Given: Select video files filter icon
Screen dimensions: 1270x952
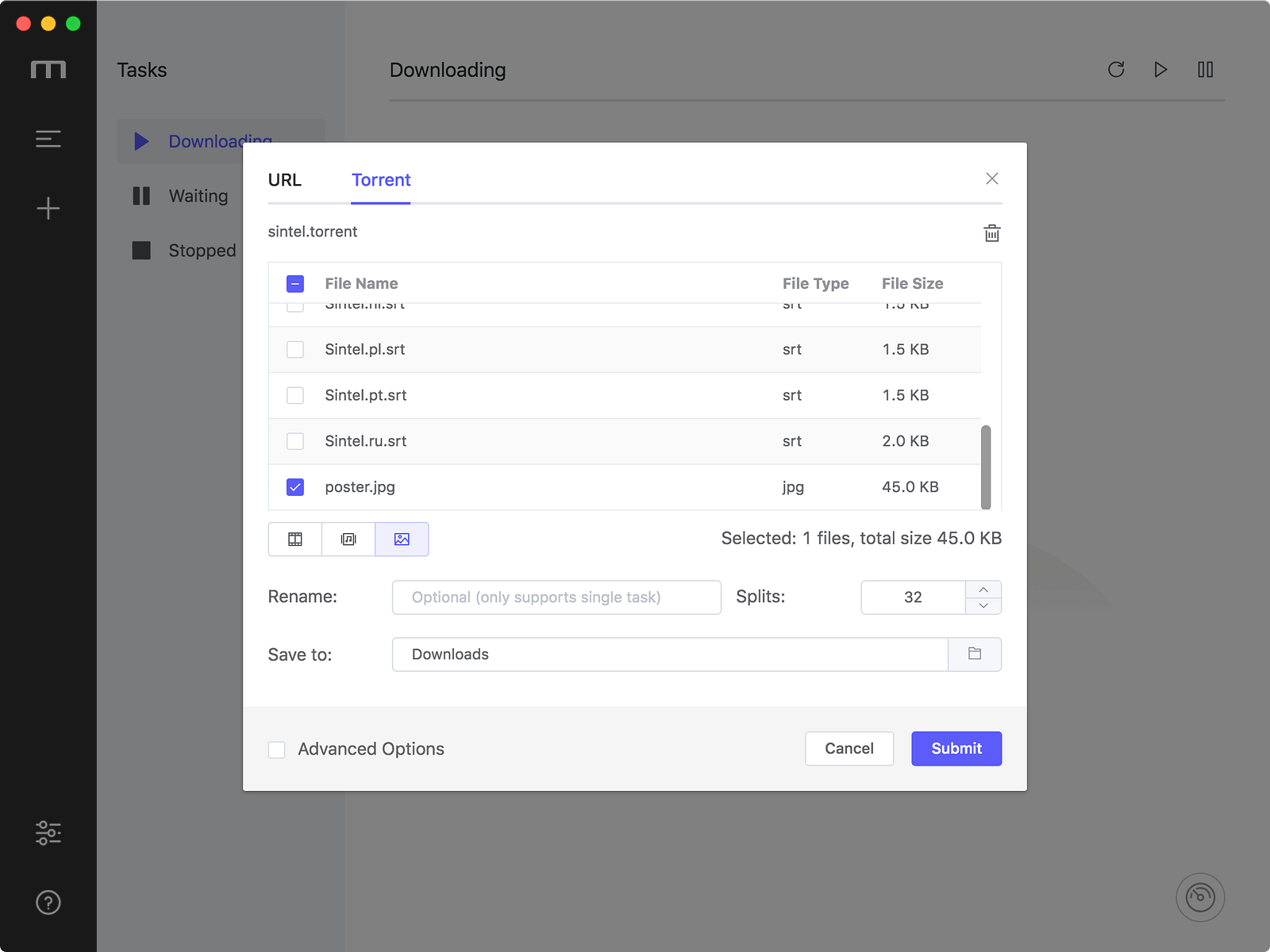Looking at the screenshot, I should tap(295, 539).
